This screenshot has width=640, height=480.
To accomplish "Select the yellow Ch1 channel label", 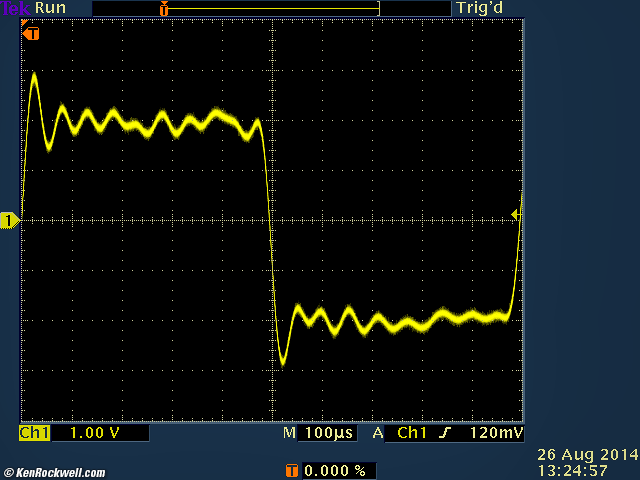I will tap(35, 433).
